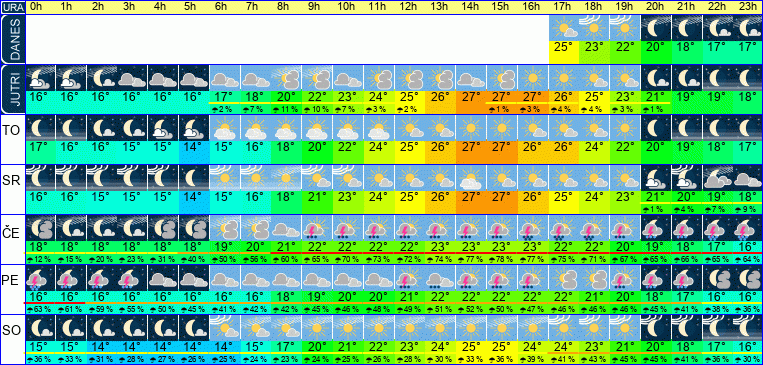Click the TO 4h moon-behind-cloud icon
The image size is (763, 365).
pyautogui.click(x=163, y=128)
